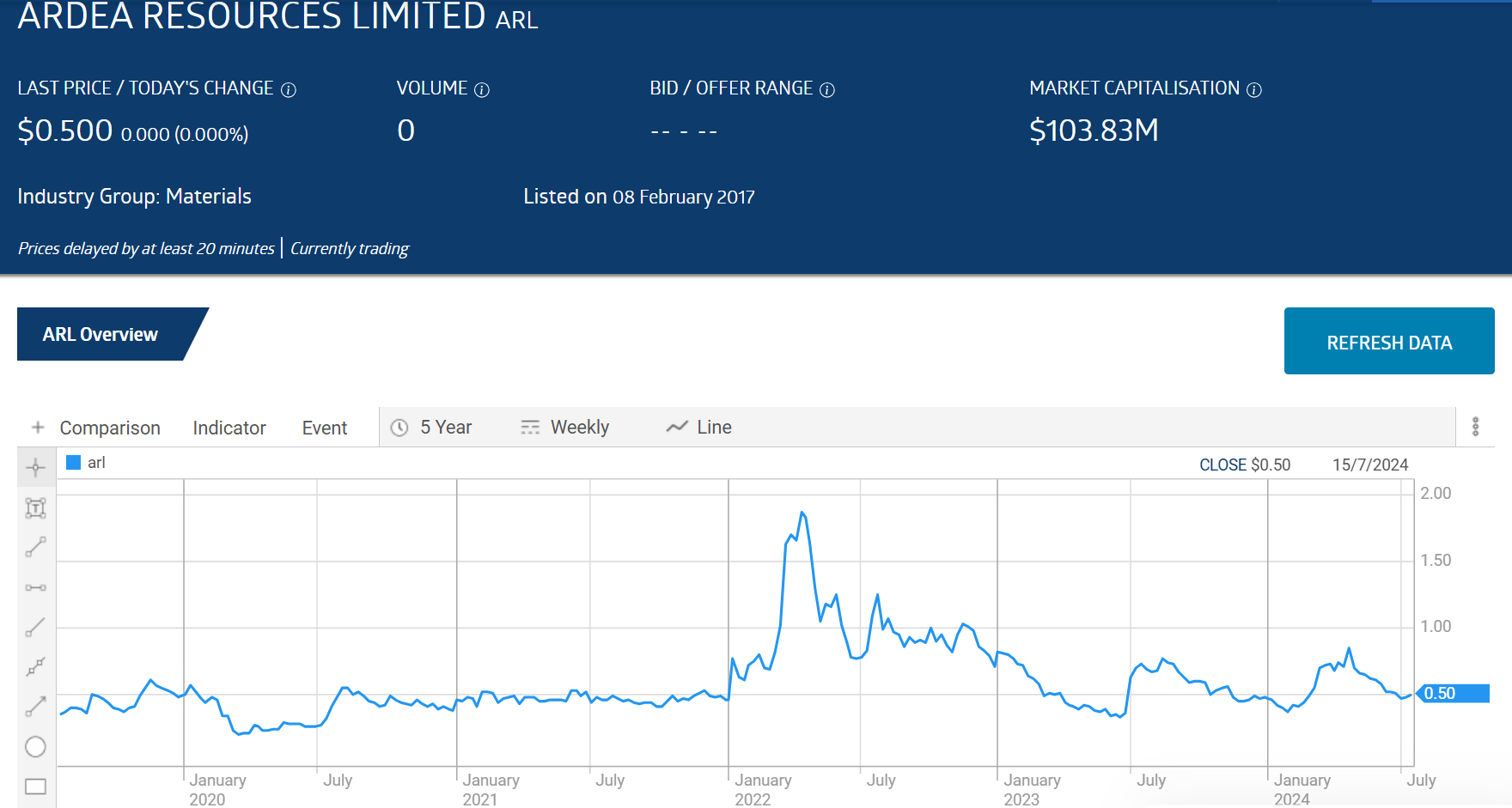Viewport: 1512px width, 808px height.
Task: Click Industry Group: Materials text
Action: [x=134, y=197]
